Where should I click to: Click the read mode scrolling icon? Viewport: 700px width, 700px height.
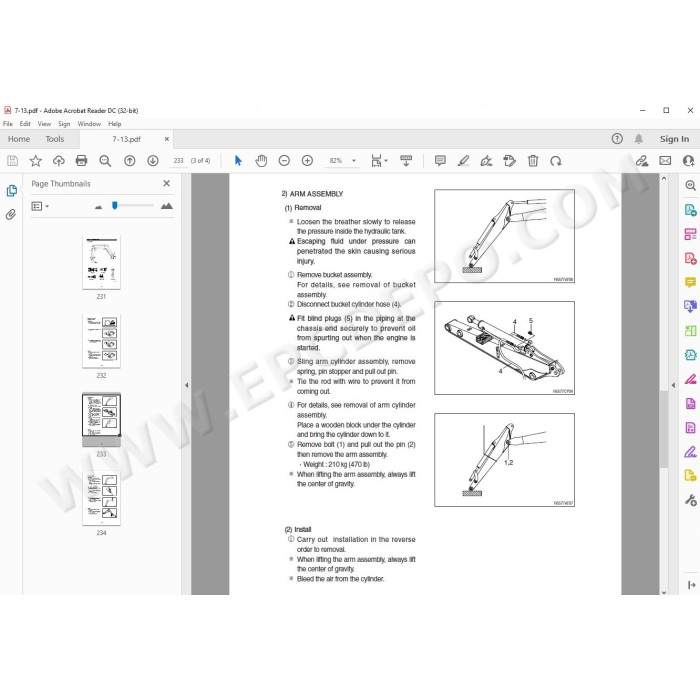[406, 161]
